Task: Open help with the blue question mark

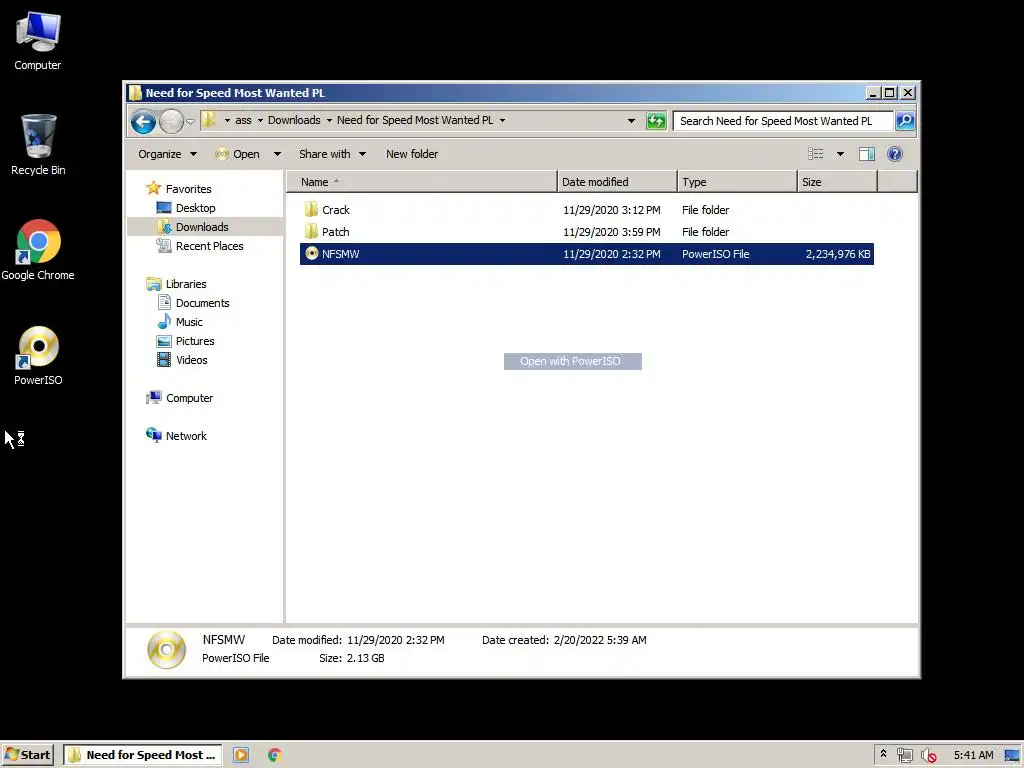Action: pyautogui.click(x=895, y=154)
